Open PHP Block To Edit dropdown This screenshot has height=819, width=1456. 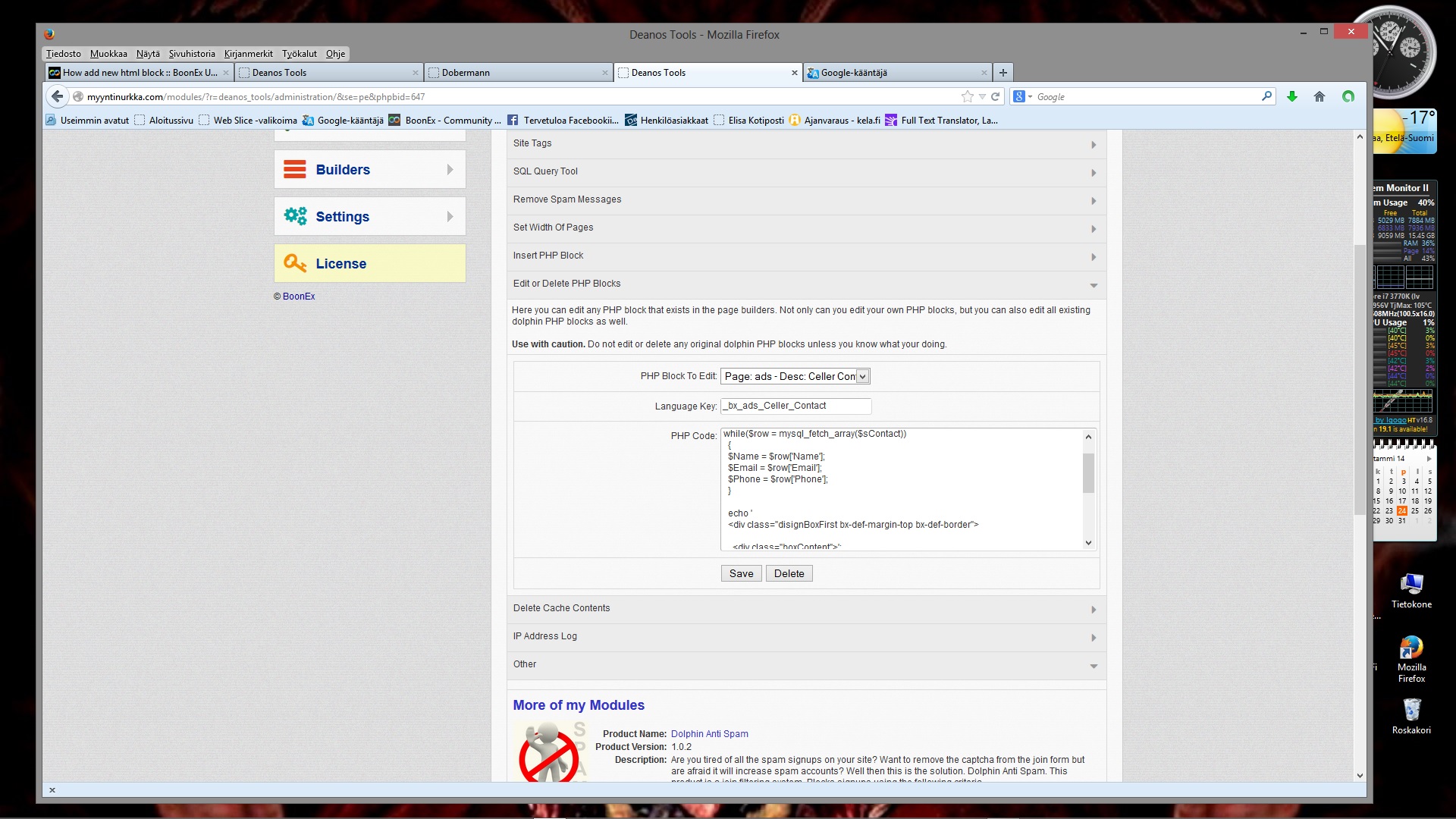(795, 376)
